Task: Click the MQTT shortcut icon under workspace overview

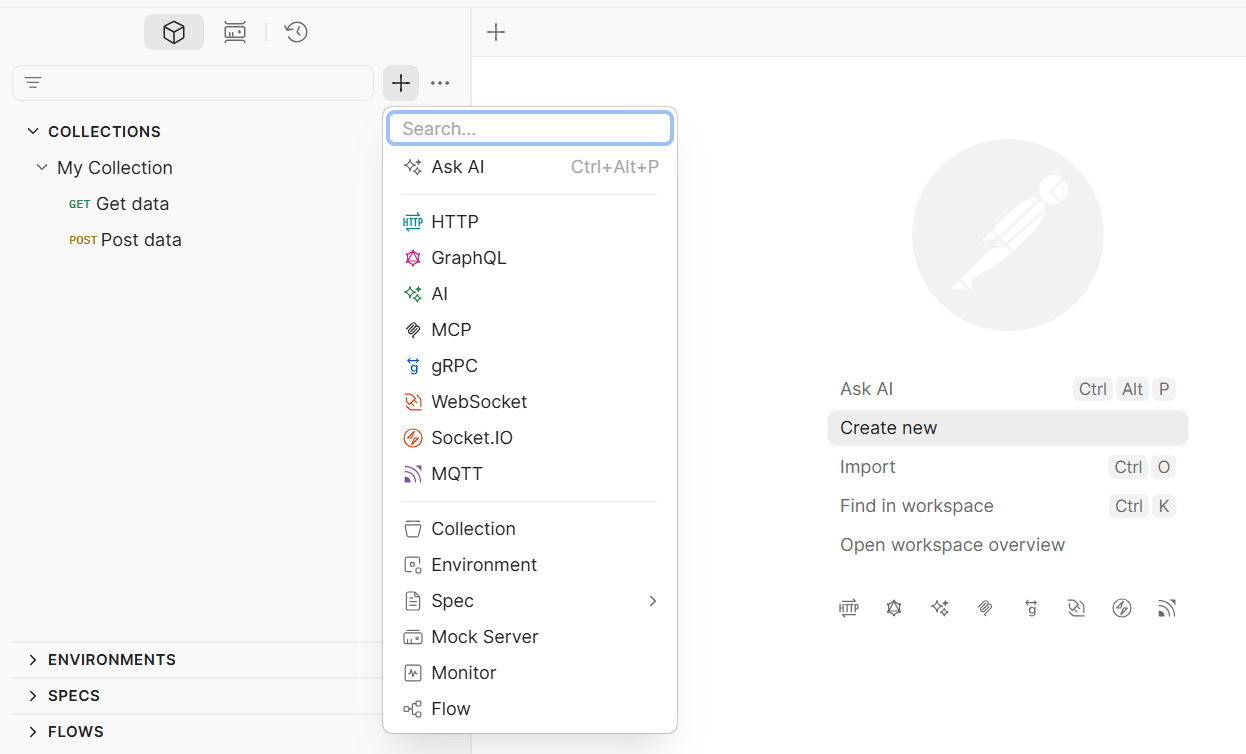Action: (x=1167, y=608)
